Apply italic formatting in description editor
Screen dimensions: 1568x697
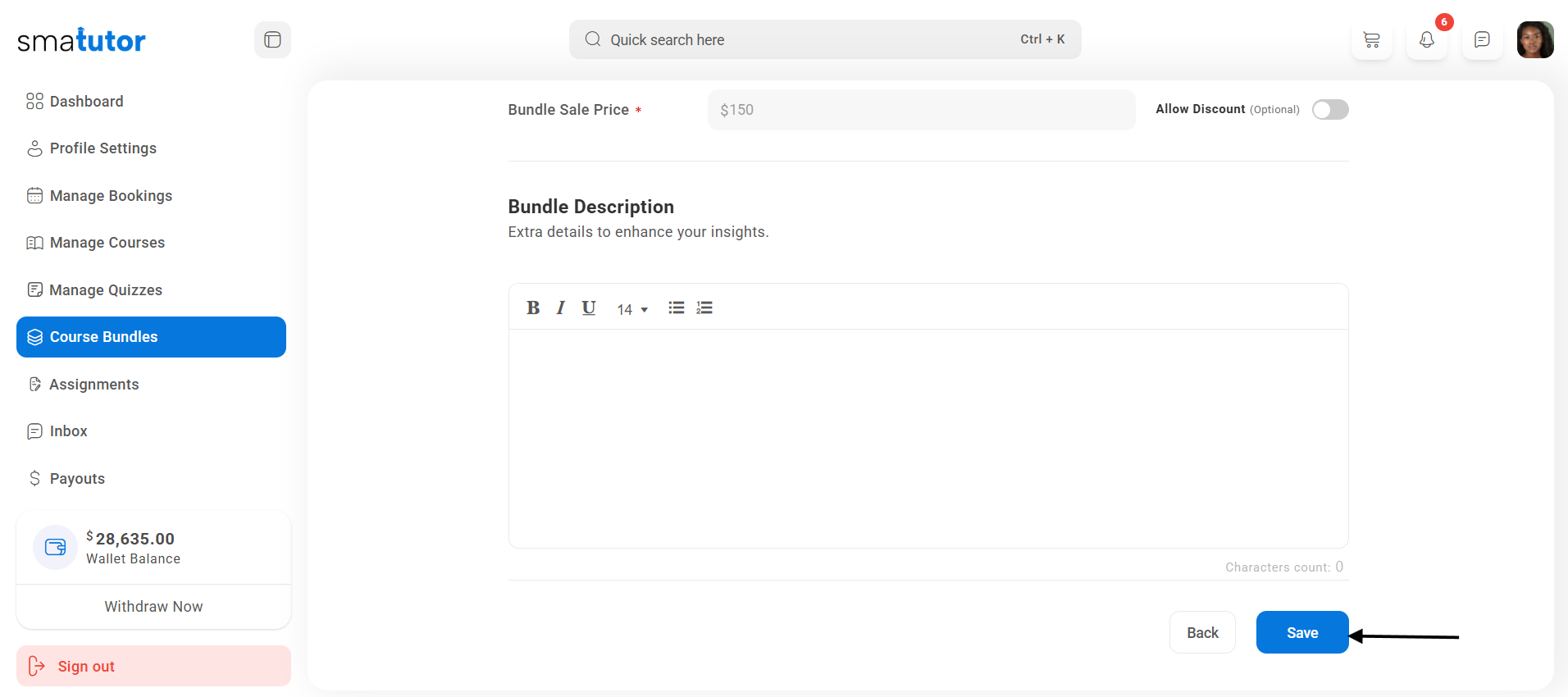561,307
